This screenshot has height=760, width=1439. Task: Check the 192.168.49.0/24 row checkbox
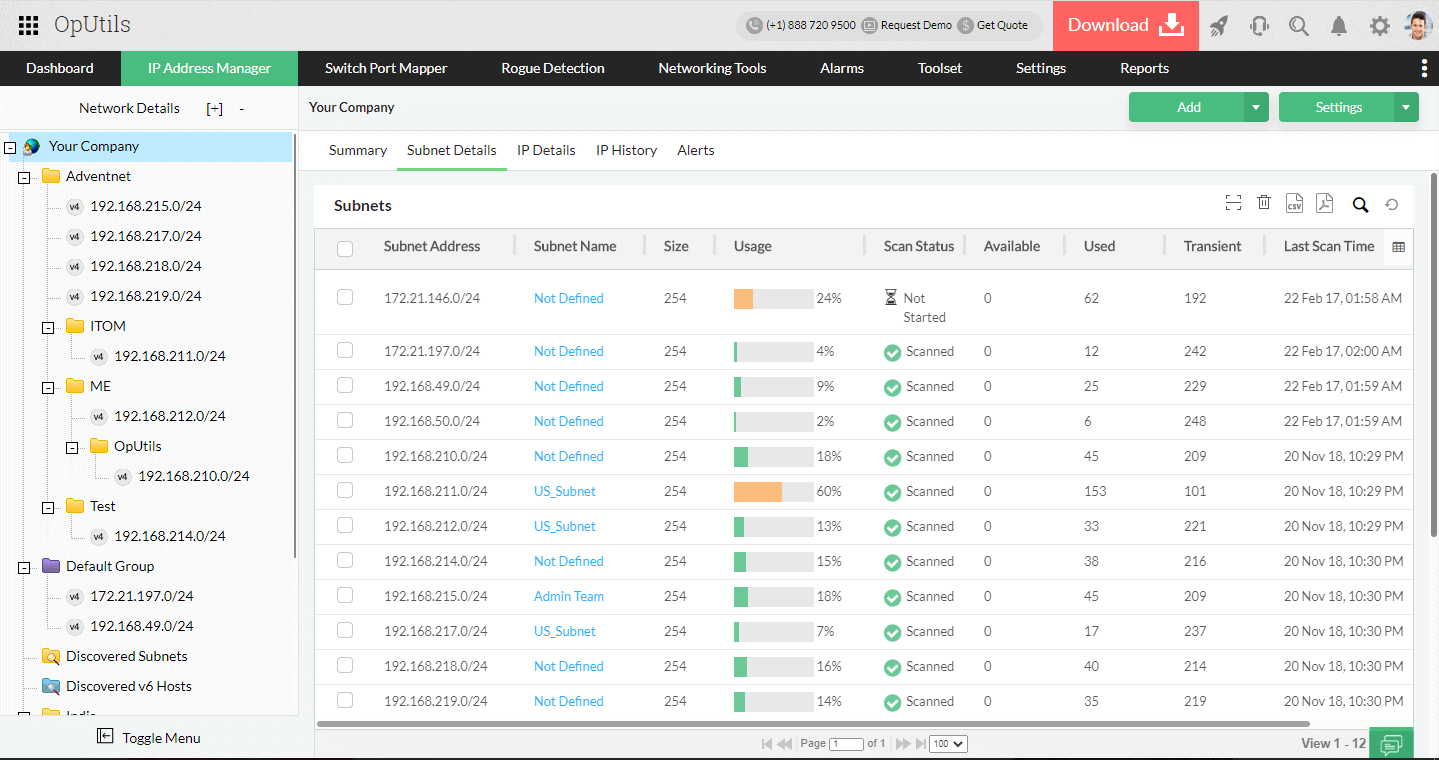tap(345, 385)
